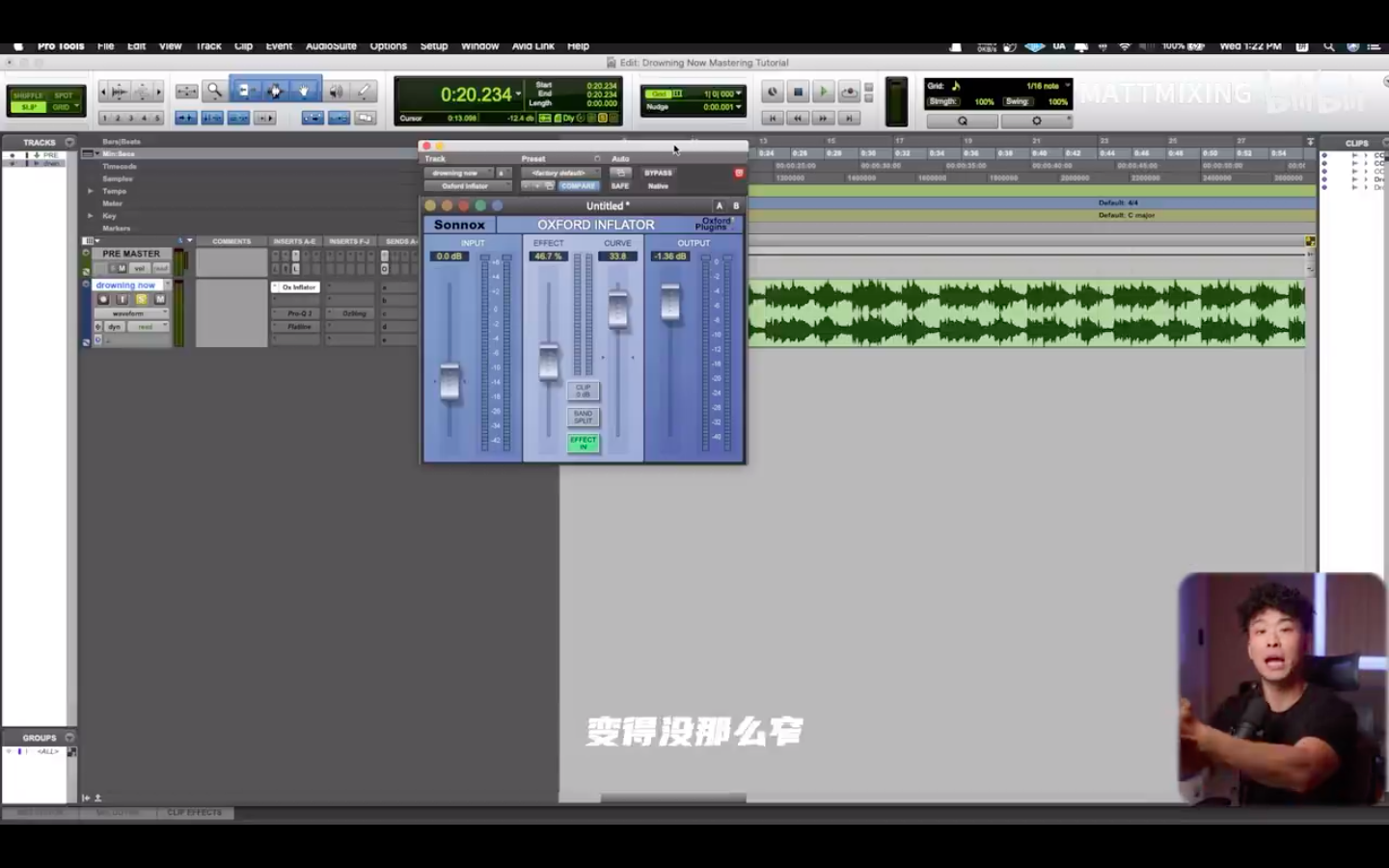Select the Selector tool

pos(275,91)
